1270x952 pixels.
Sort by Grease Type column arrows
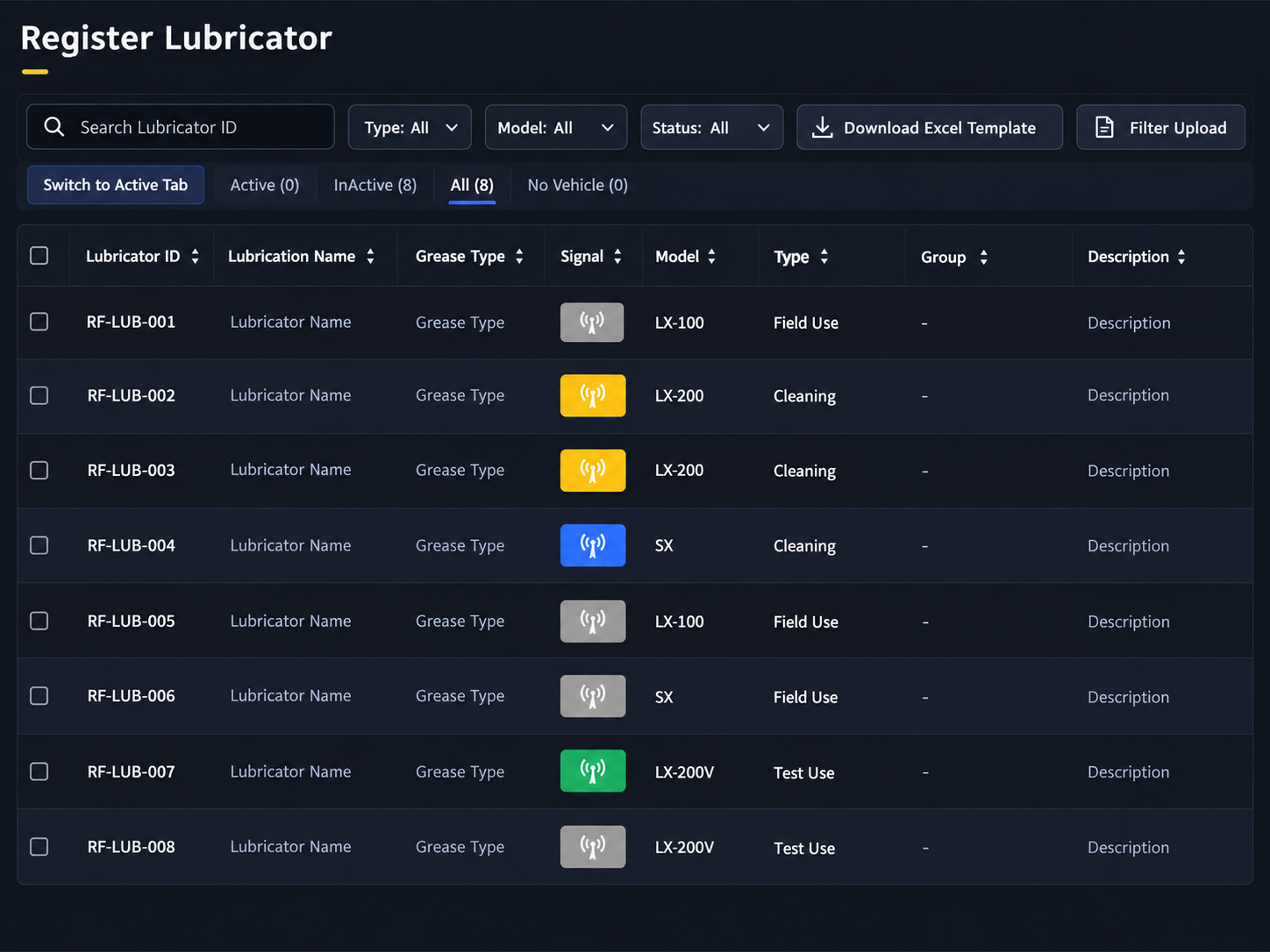(519, 256)
